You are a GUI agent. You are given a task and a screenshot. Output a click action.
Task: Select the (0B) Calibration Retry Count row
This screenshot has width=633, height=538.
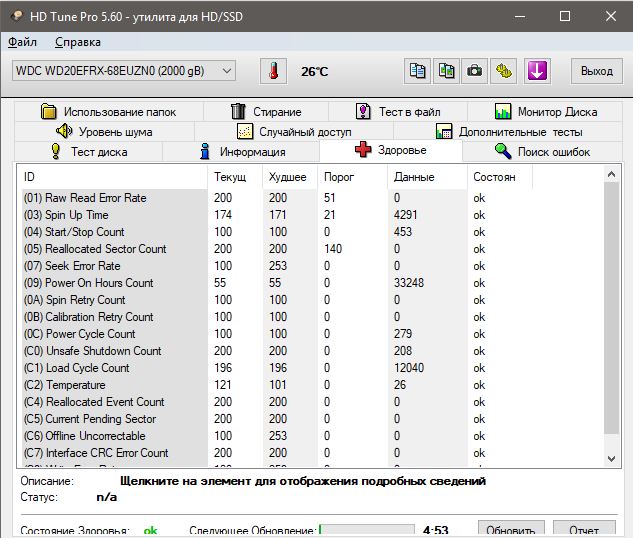point(275,317)
